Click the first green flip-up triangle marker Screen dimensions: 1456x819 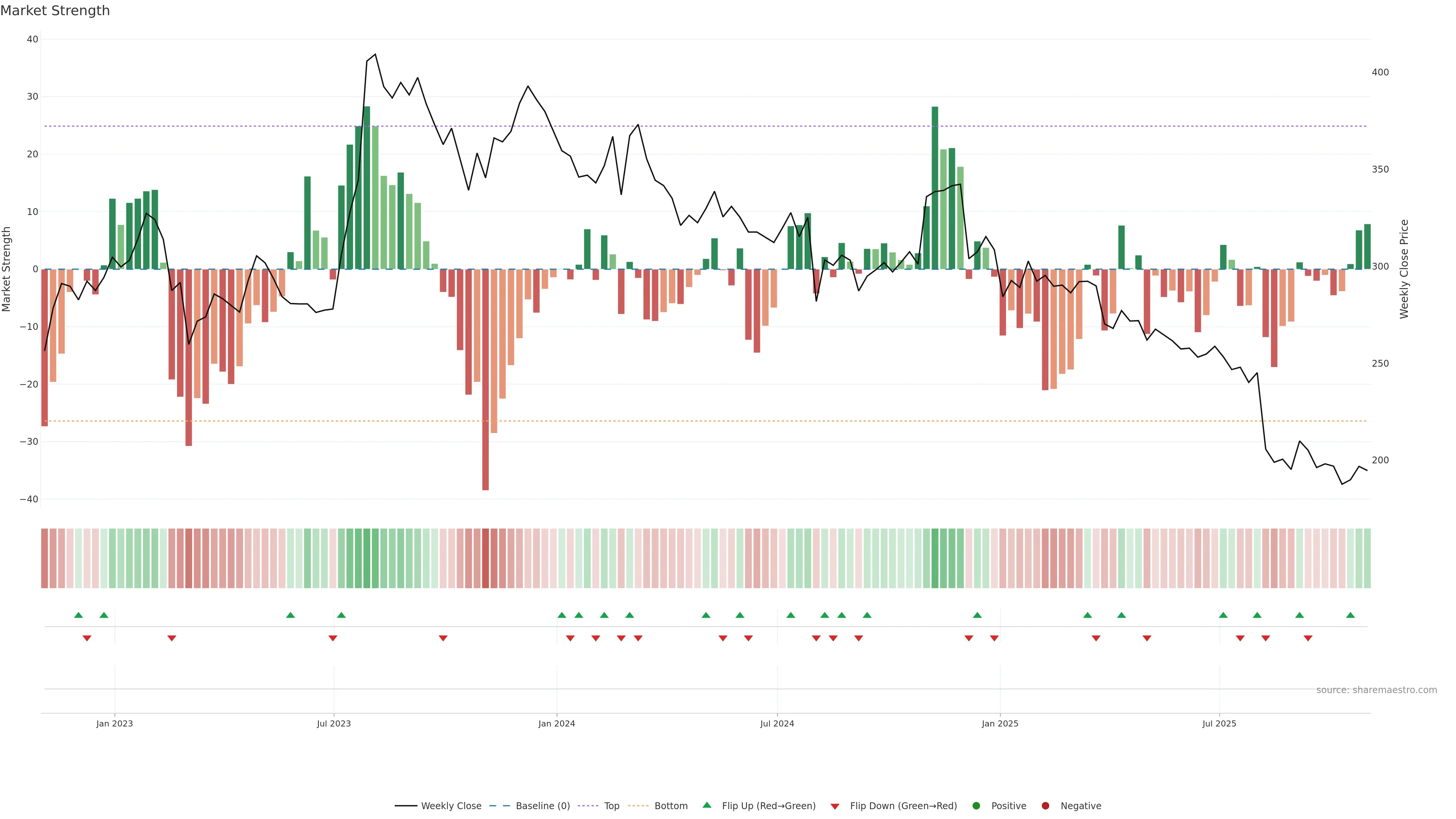pyautogui.click(x=78, y=615)
